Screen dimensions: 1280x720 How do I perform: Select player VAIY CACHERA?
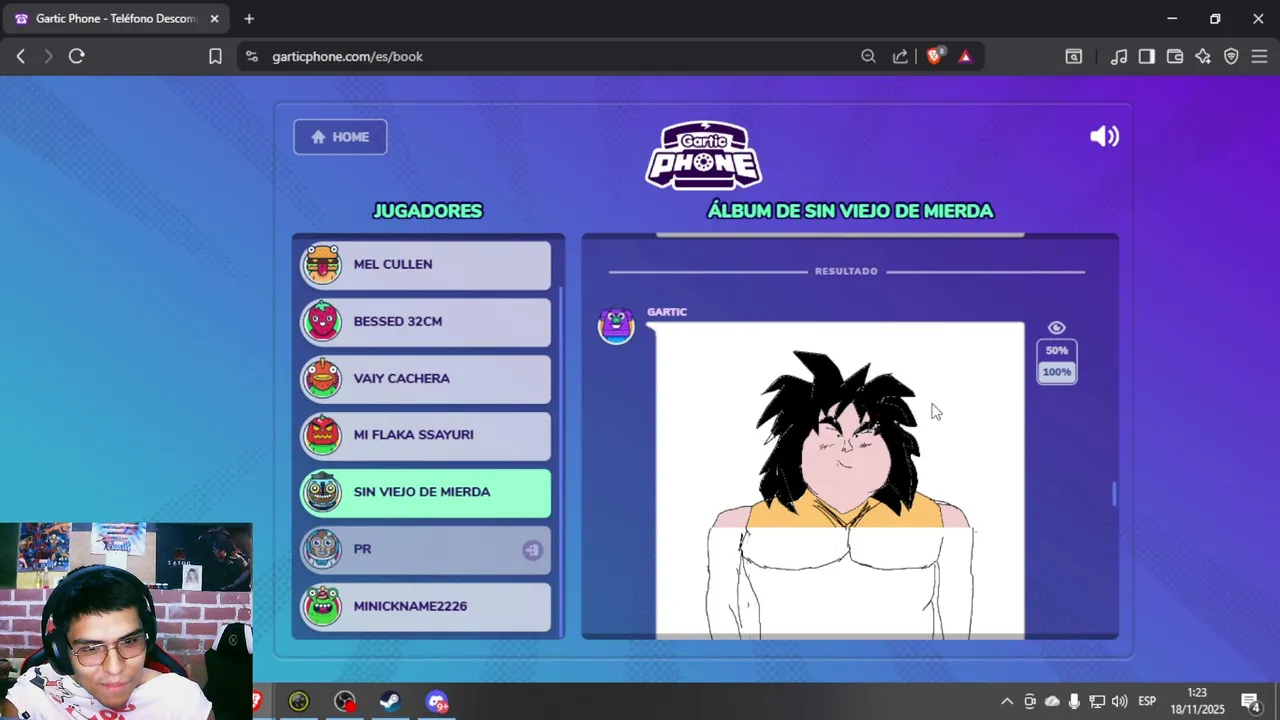pos(425,379)
